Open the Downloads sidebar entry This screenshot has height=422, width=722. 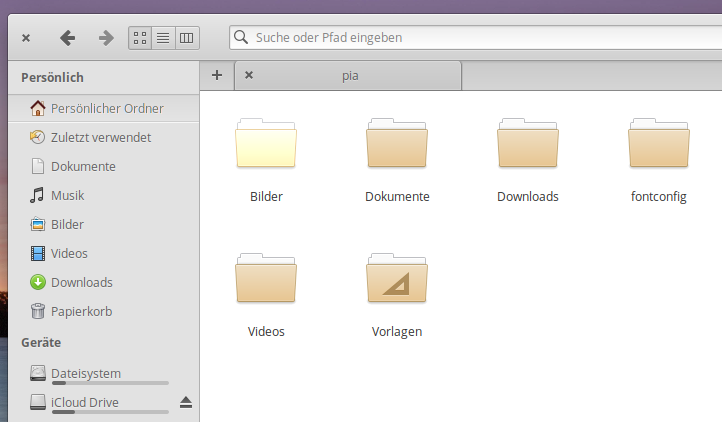click(81, 282)
